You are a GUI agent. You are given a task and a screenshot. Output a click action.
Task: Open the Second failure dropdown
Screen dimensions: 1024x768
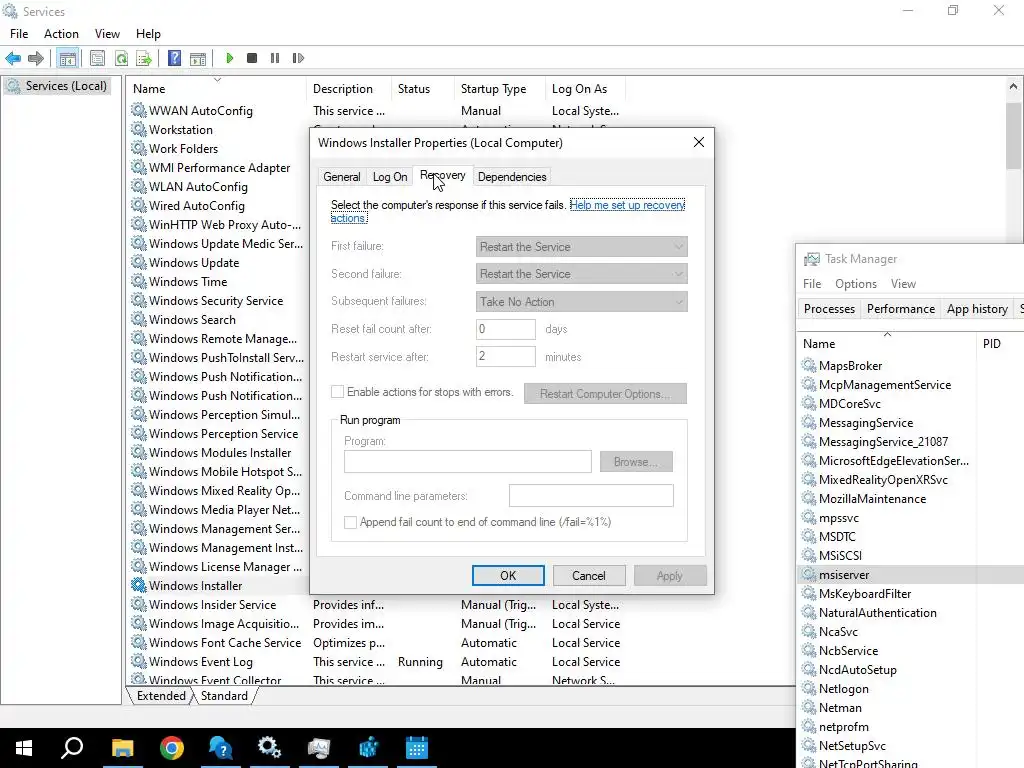(581, 274)
